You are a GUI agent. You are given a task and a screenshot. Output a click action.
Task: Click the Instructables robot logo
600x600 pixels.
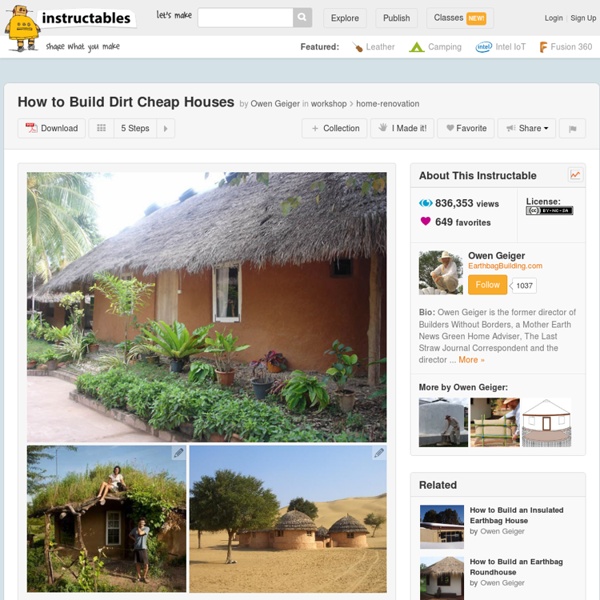pyautogui.click(x=22, y=29)
